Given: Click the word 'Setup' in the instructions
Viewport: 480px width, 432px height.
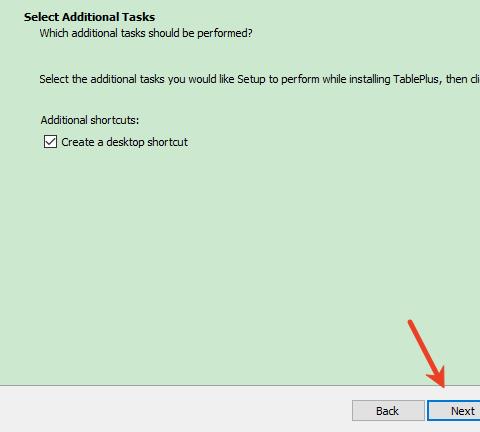Looking at the screenshot, I should (251, 80).
